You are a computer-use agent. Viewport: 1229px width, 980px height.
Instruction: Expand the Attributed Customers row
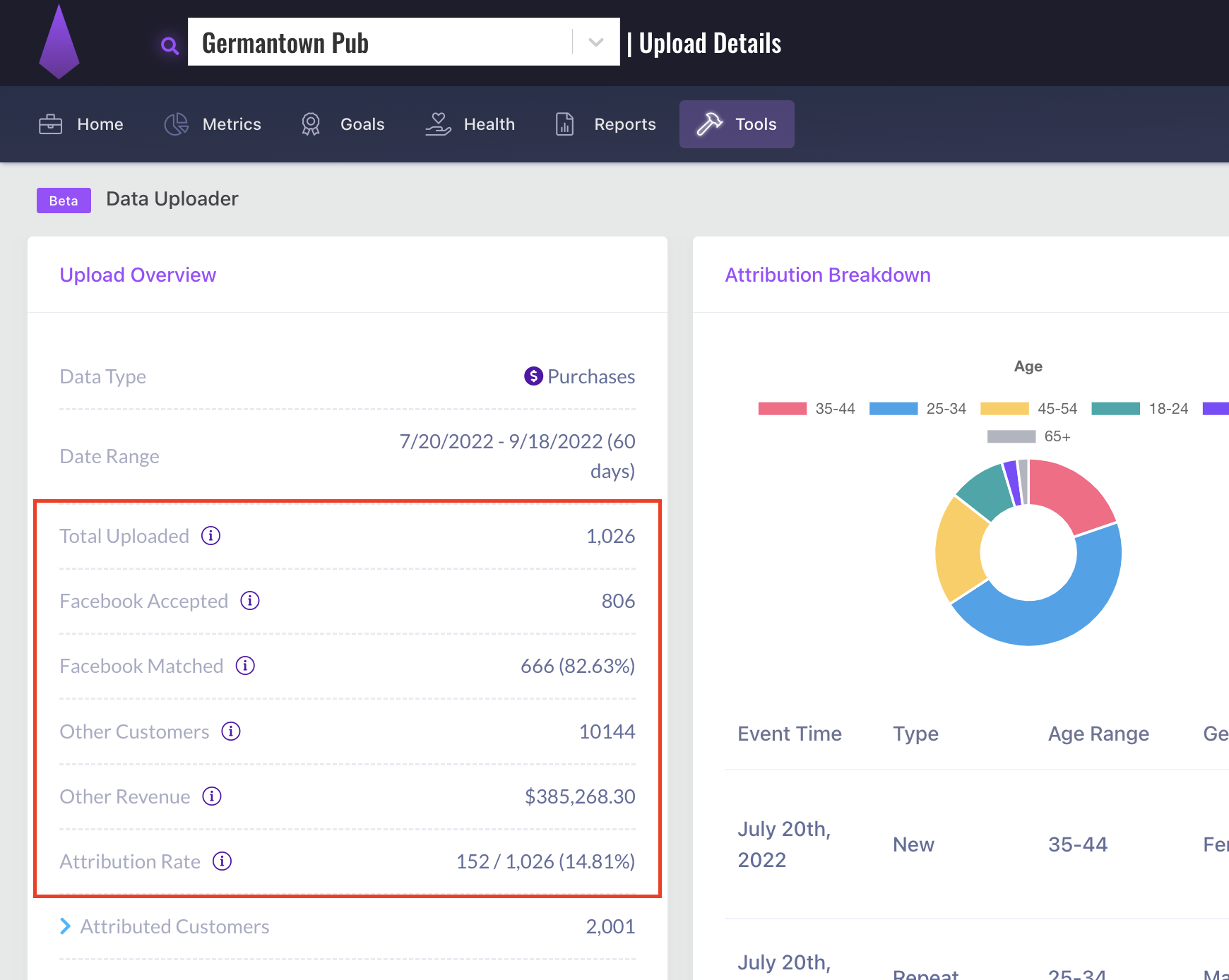coord(66,926)
